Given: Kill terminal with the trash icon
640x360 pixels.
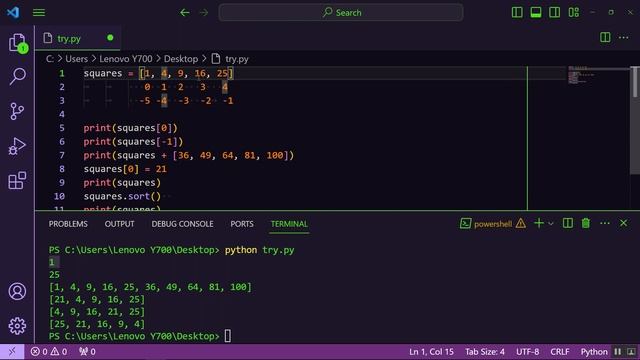Looking at the screenshot, I should (x=586, y=223).
